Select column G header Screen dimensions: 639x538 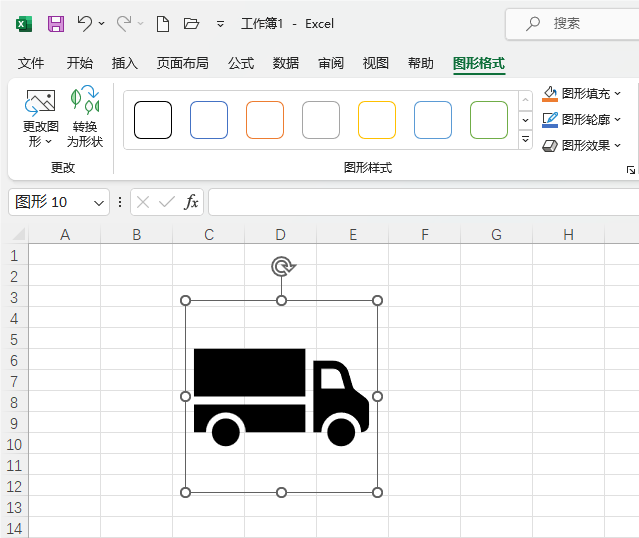click(x=496, y=234)
